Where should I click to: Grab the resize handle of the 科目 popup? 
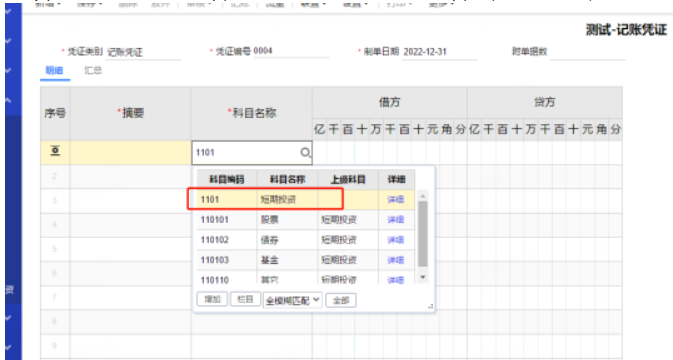point(430,306)
